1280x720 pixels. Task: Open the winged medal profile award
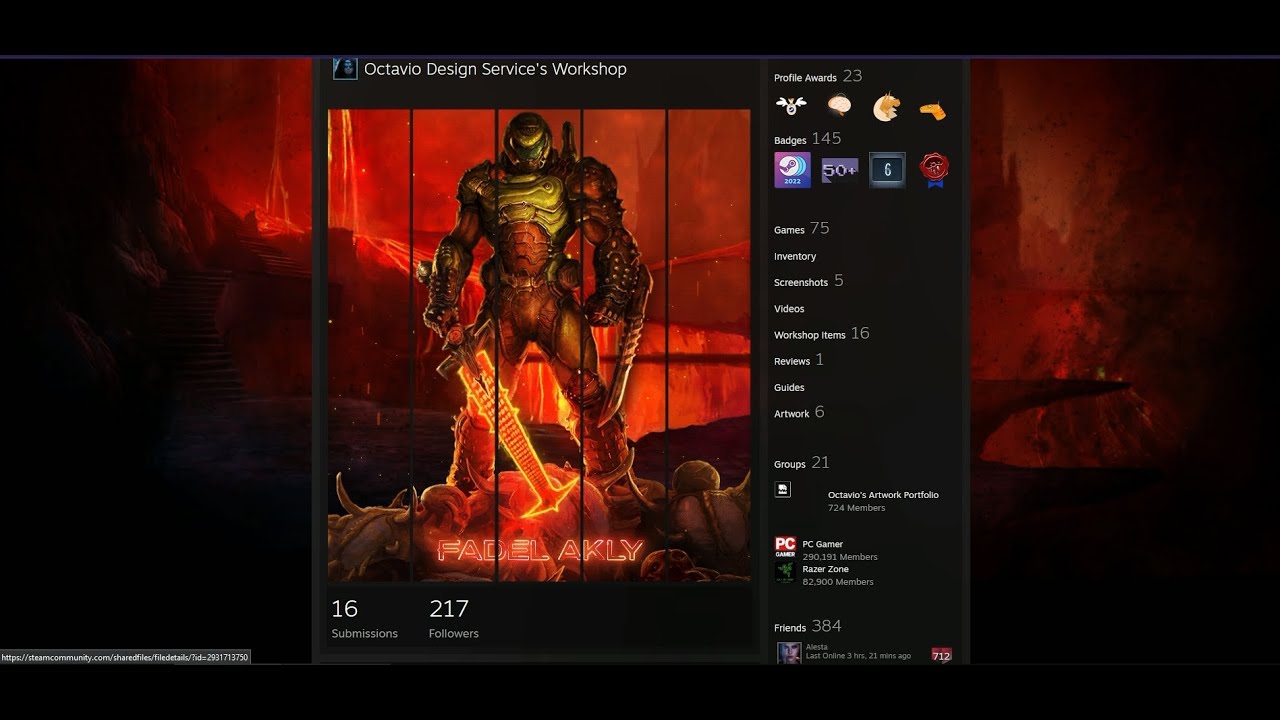tap(791, 105)
